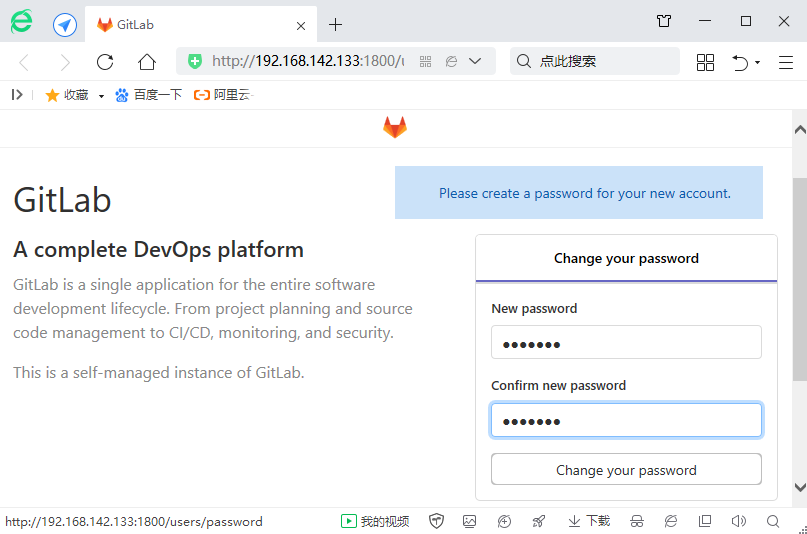Click the status bar split window icon
807x534 pixels.
[x=705, y=521]
